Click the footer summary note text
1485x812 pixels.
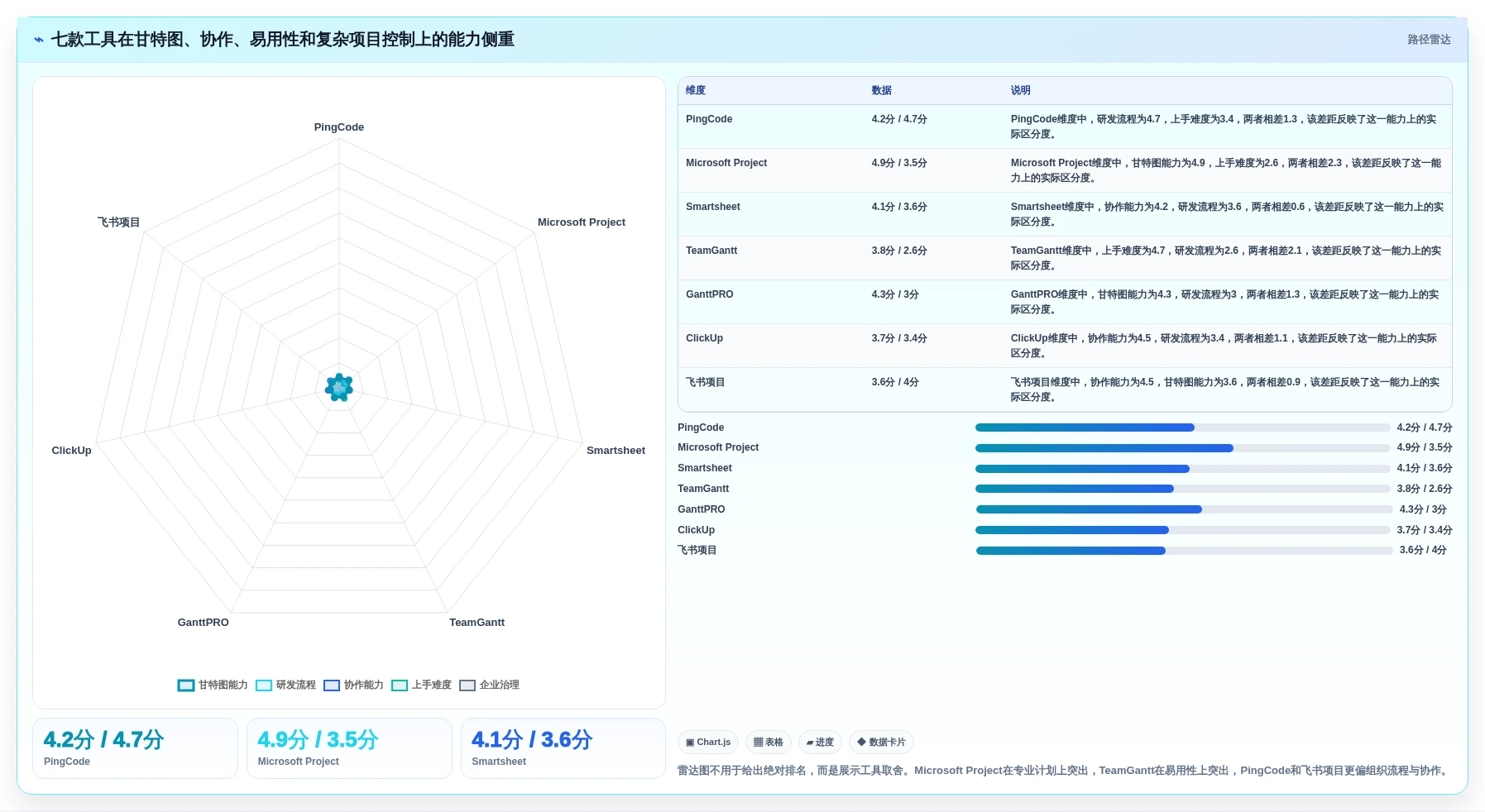(1065, 771)
